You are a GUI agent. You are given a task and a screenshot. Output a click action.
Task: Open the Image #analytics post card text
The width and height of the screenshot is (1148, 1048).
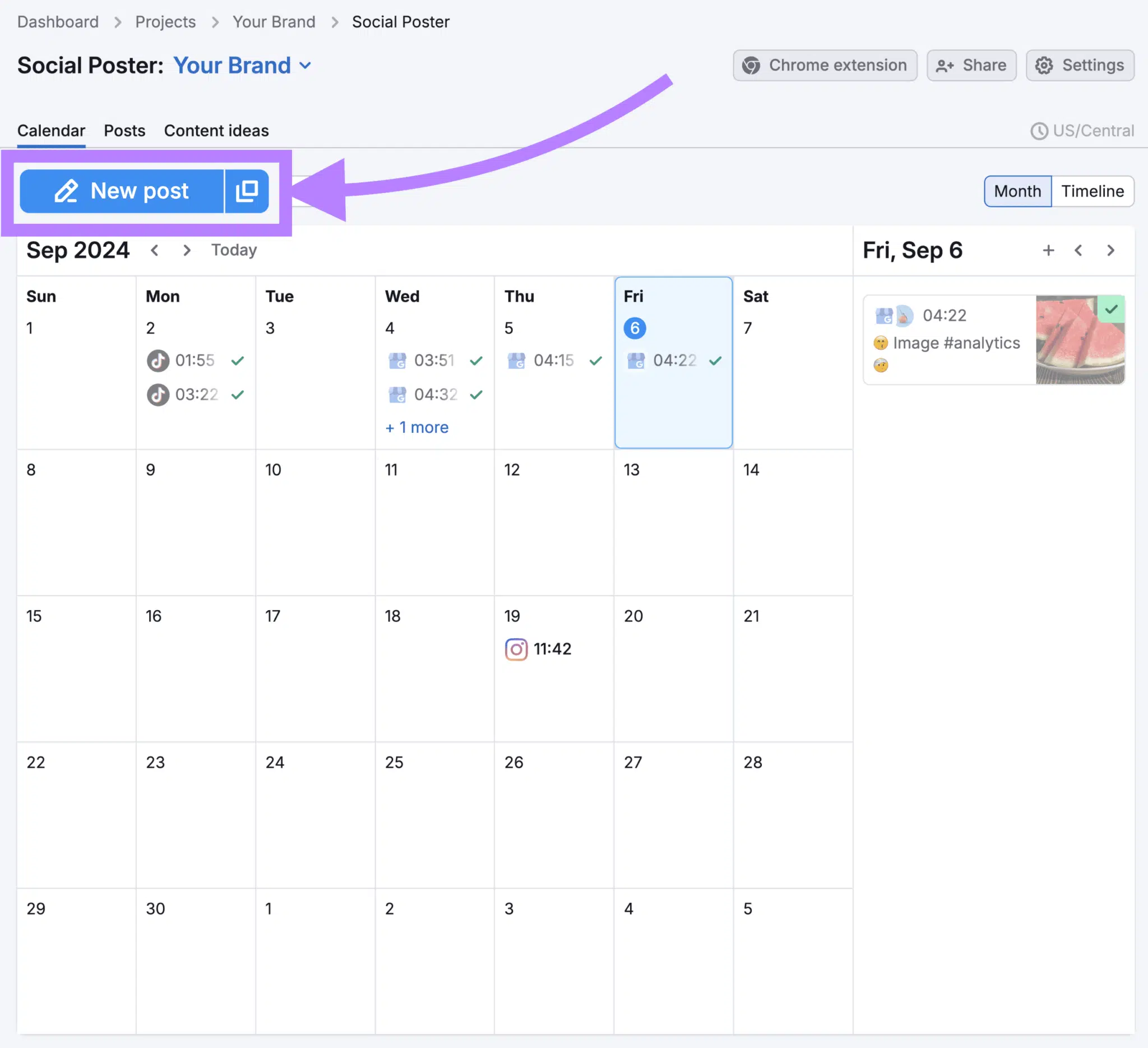(956, 343)
